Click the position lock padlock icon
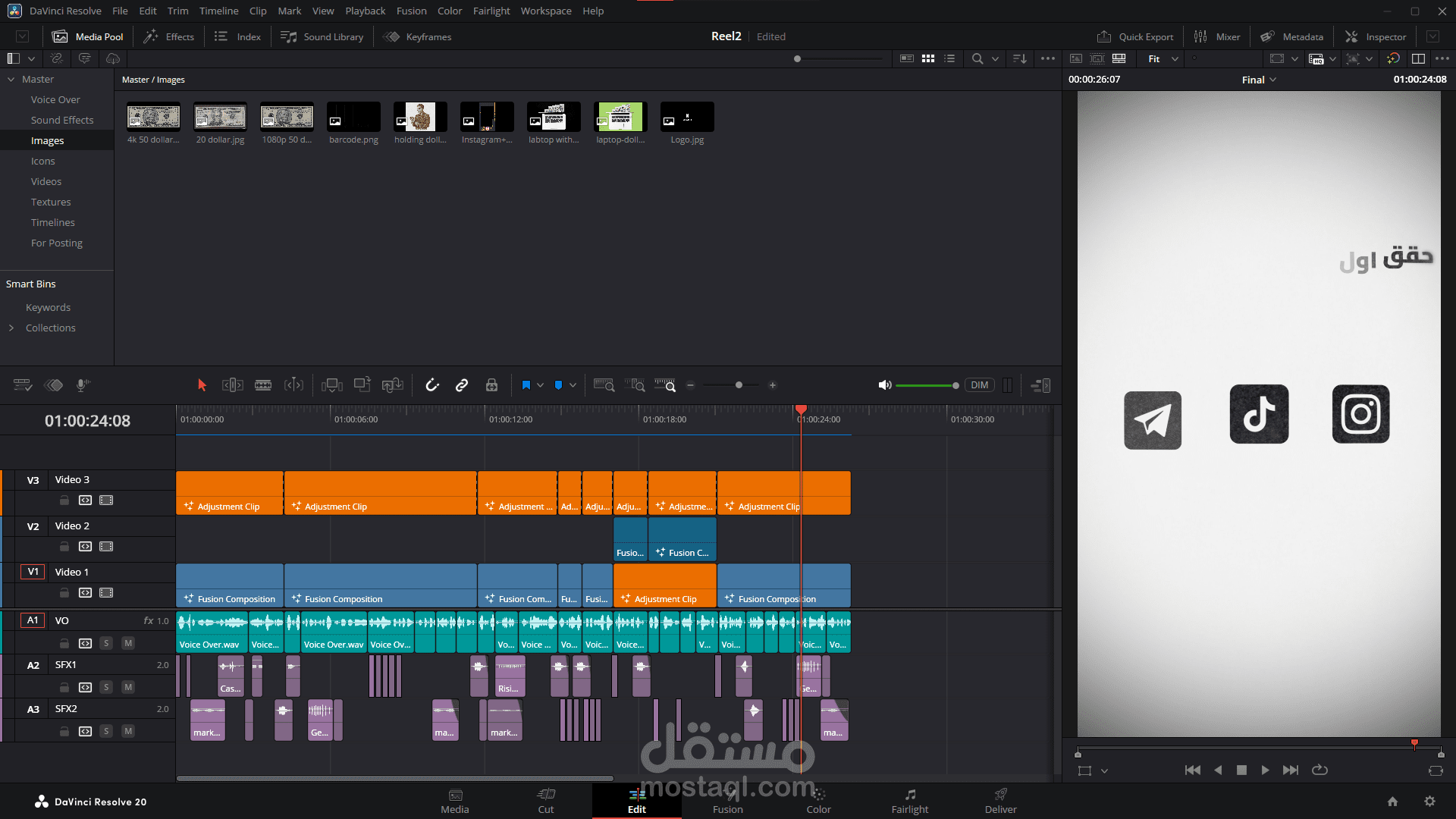 tap(491, 385)
